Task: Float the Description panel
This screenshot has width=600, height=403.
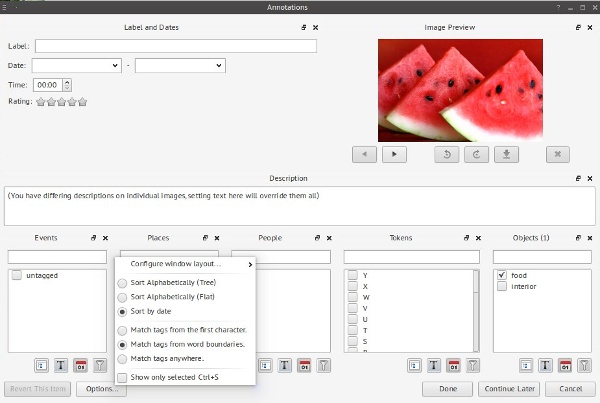Action: point(578,178)
